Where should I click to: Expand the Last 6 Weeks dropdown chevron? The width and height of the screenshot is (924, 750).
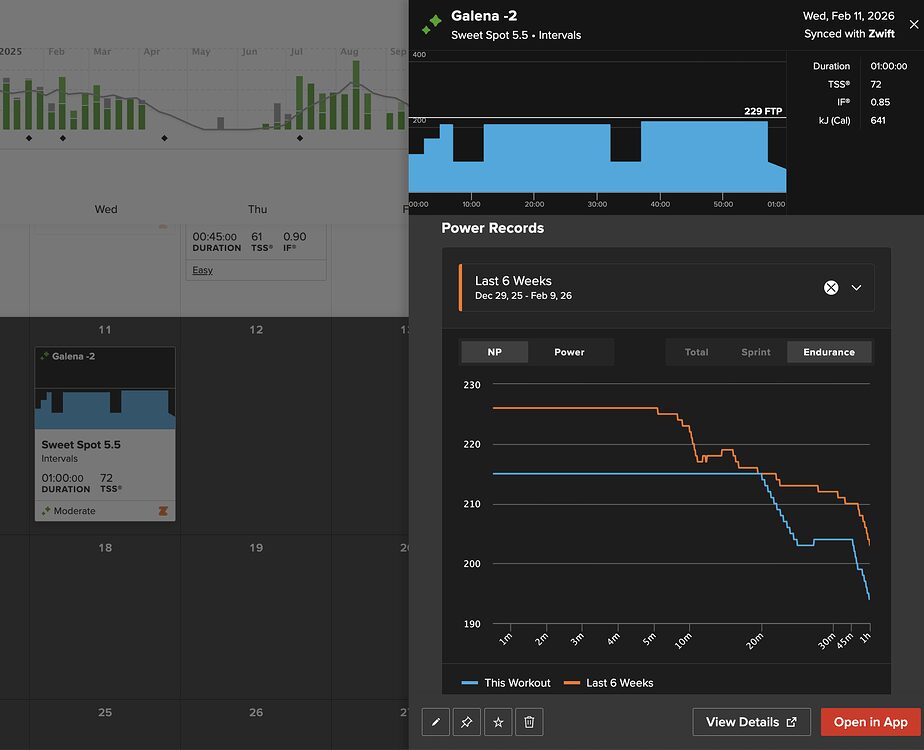tap(857, 287)
